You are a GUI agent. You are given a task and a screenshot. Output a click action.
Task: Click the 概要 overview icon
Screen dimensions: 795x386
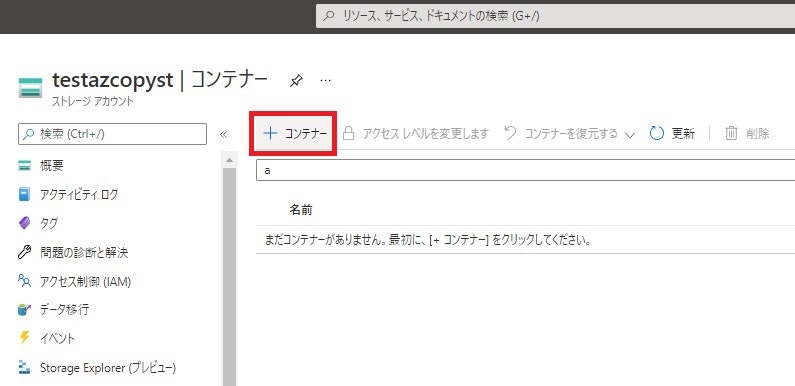(24, 165)
